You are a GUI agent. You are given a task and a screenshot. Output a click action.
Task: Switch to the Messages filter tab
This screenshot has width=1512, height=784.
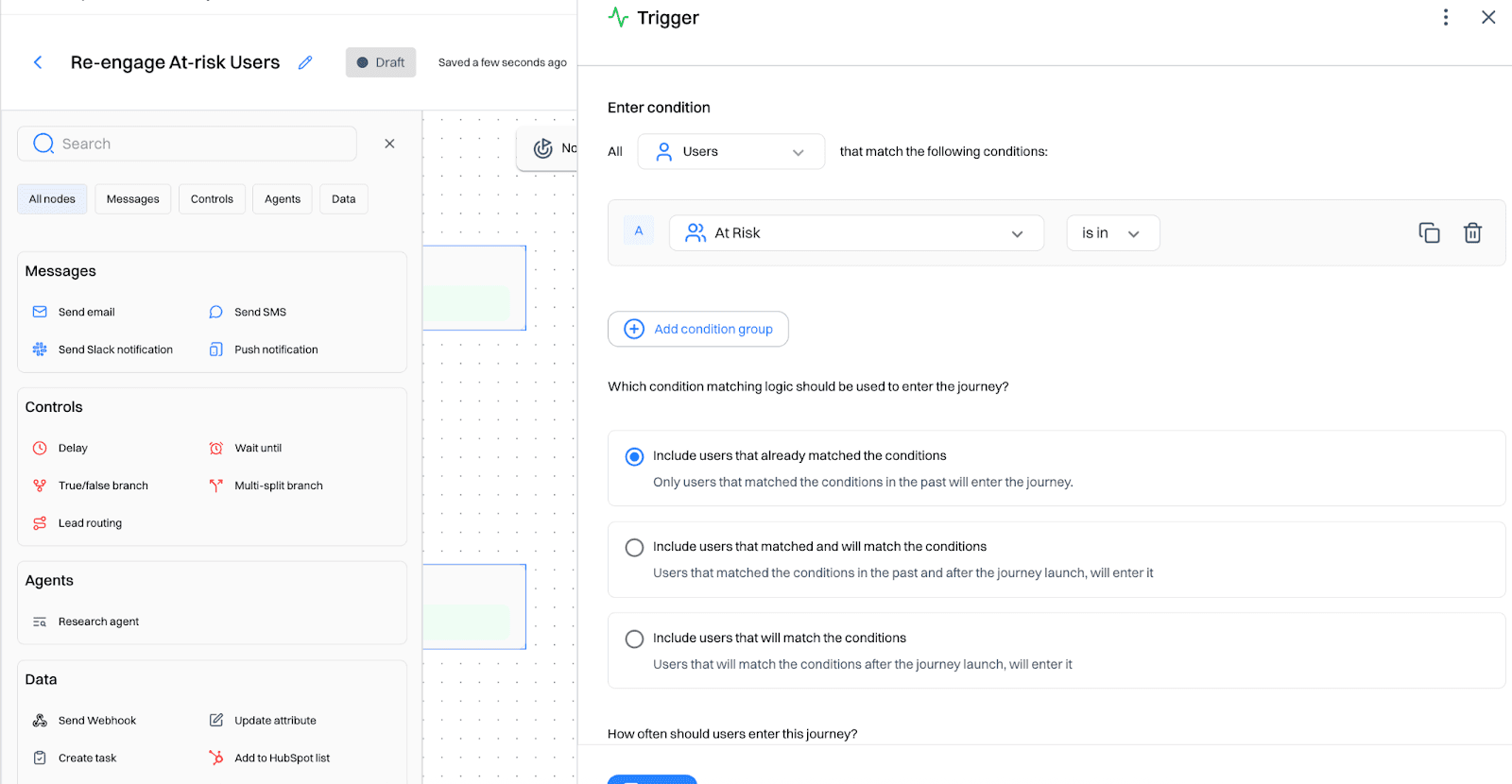[x=132, y=199]
